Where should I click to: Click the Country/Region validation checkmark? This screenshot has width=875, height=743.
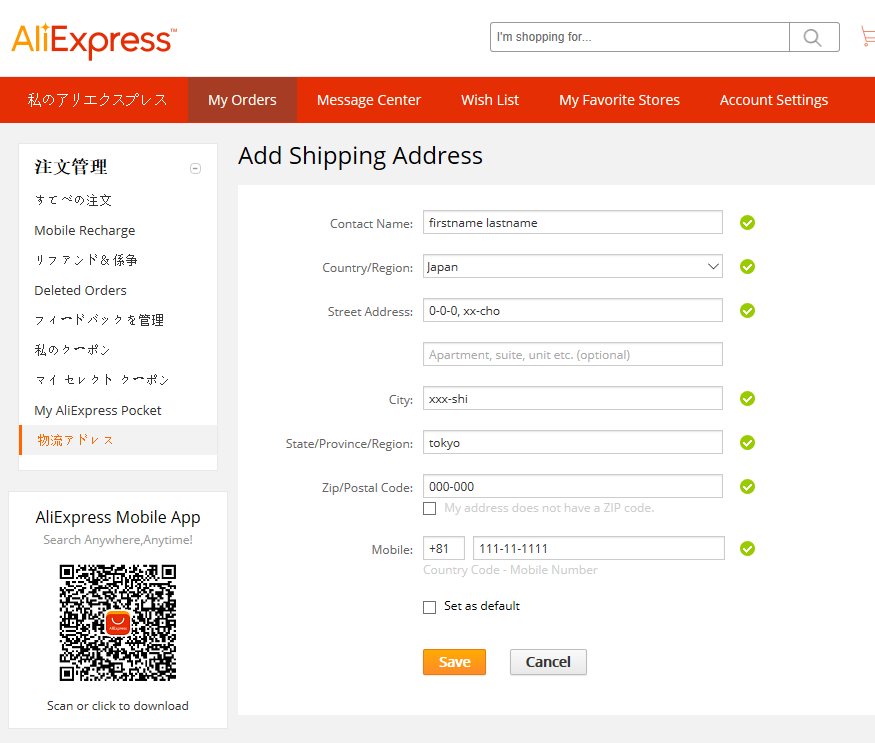coord(747,267)
